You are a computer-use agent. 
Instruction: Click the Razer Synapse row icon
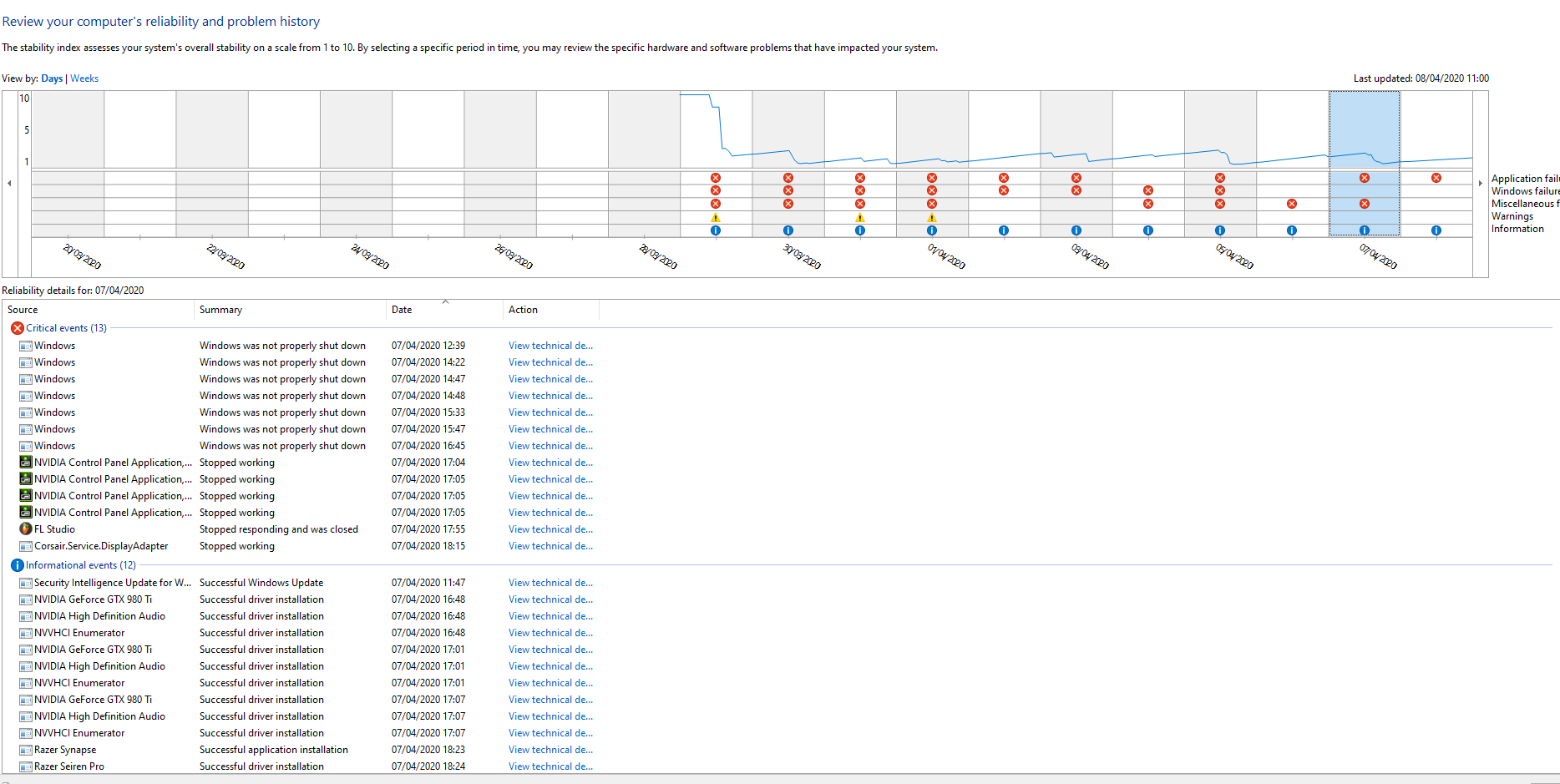pos(26,750)
